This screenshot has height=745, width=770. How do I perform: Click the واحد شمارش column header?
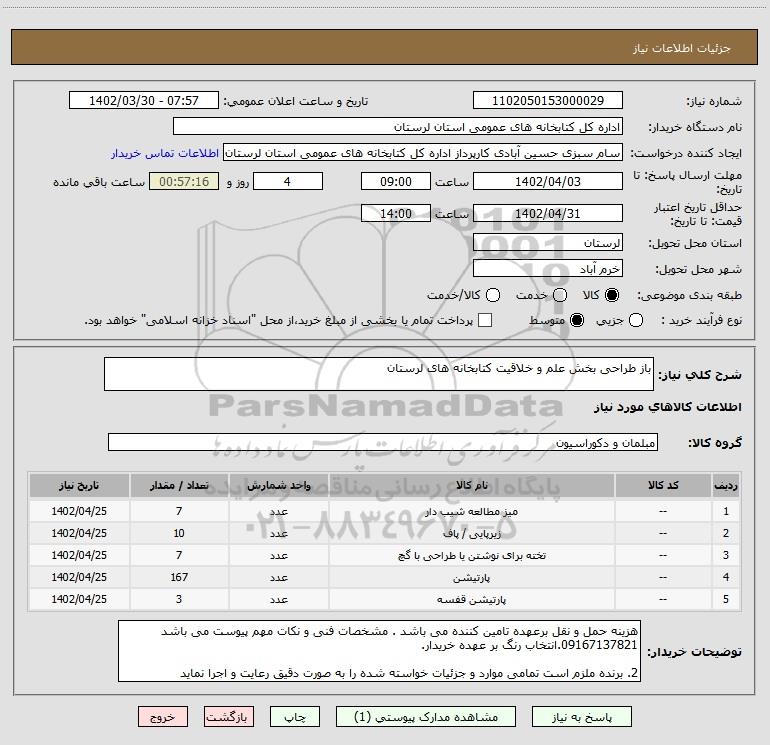[x=278, y=486]
